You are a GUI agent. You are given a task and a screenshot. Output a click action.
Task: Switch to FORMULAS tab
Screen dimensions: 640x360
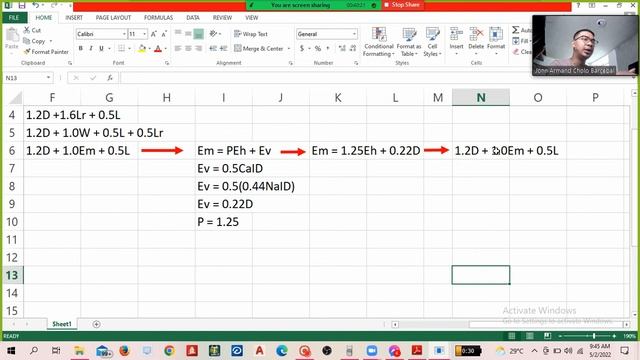[158, 18]
